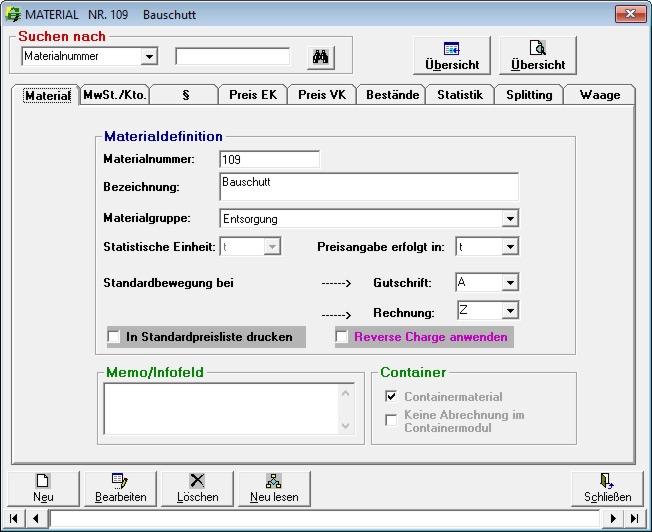The height and width of the screenshot is (532, 652).
Task: Close the Material window
Action: pos(630,14)
